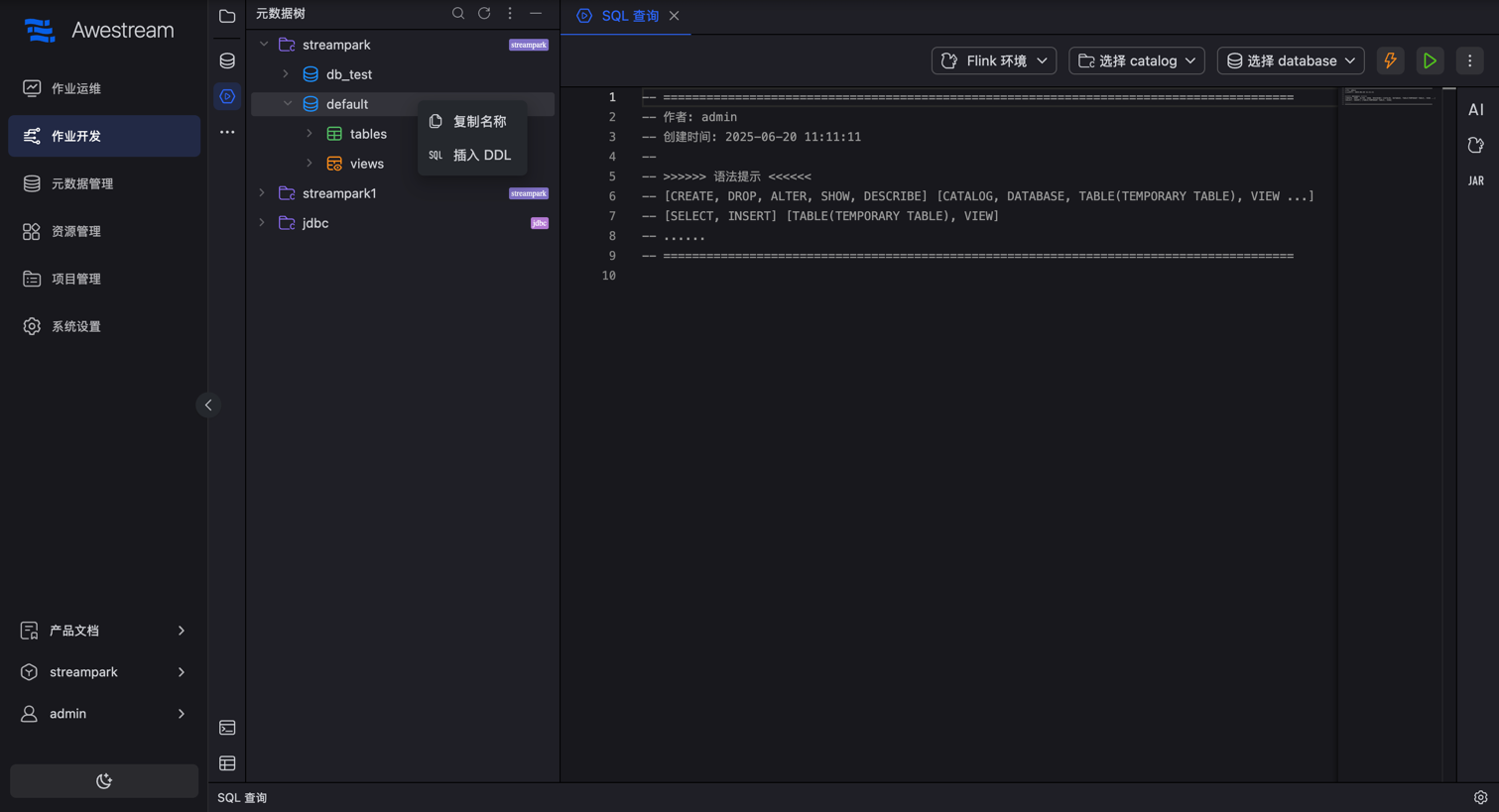Screen dimensions: 1499x812
Task: Click the code minimap preview in editor
Action: coord(1387,96)
